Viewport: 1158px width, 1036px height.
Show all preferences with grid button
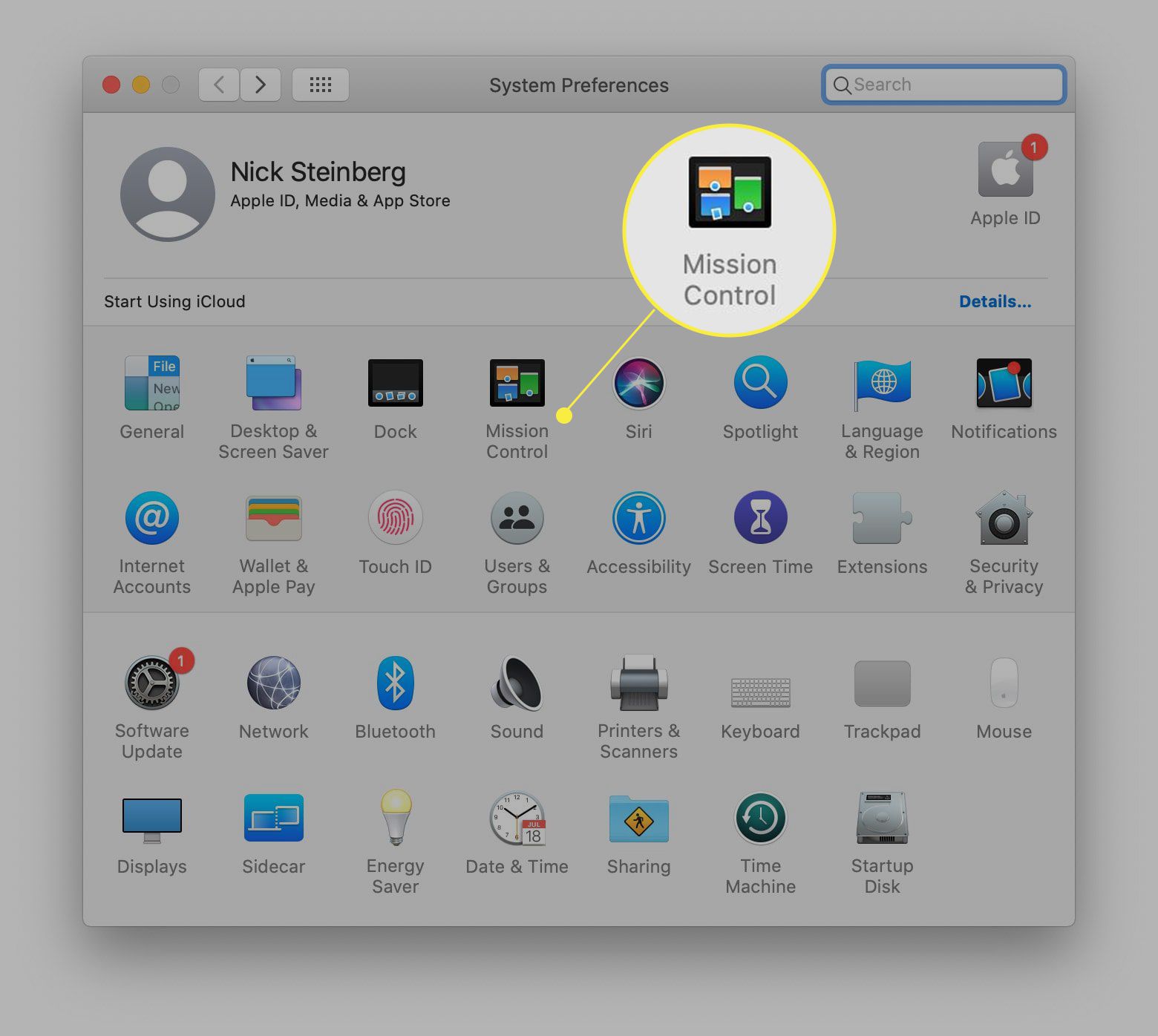tap(321, 85)
